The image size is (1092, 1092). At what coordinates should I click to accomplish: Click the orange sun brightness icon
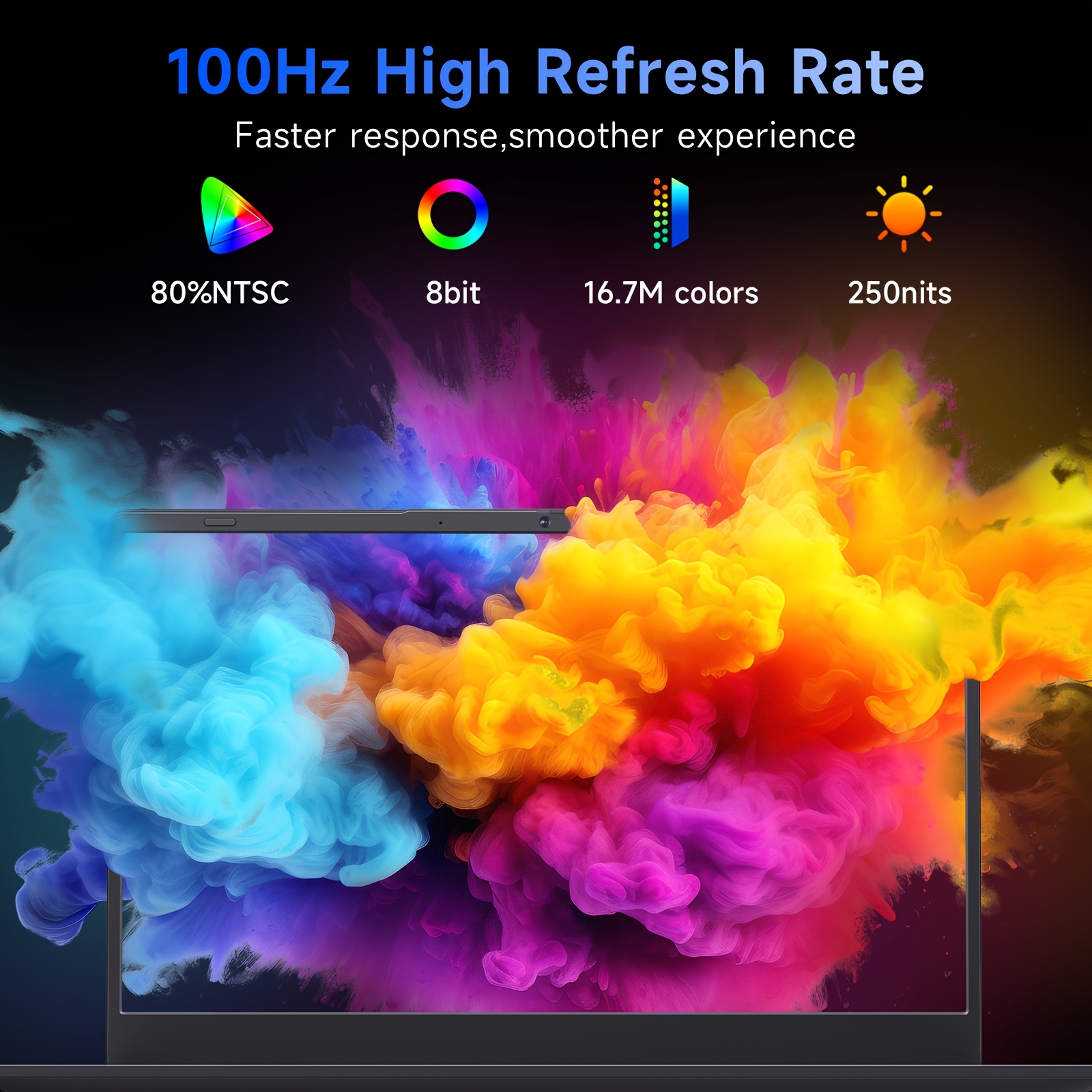pos(904,214)
